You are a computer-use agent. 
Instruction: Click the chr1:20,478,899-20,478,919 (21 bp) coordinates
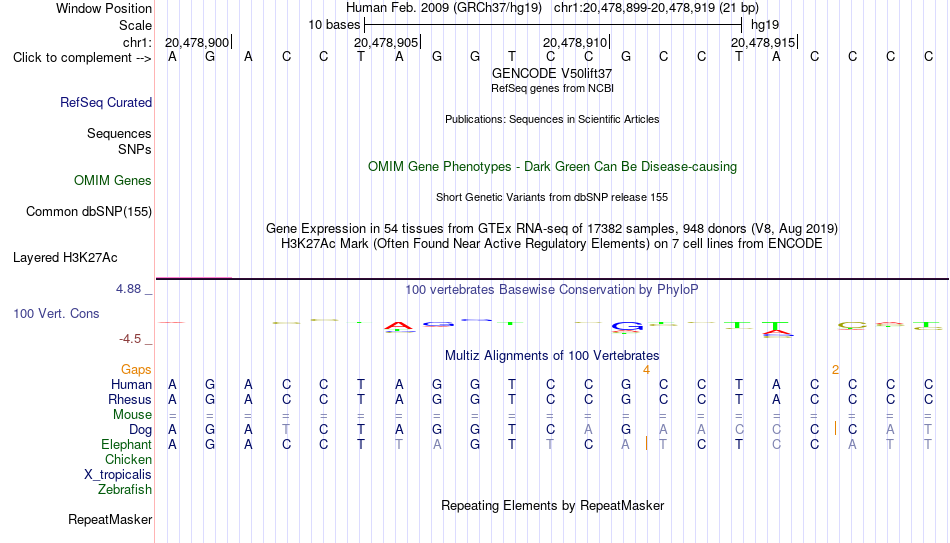[656, 8]
